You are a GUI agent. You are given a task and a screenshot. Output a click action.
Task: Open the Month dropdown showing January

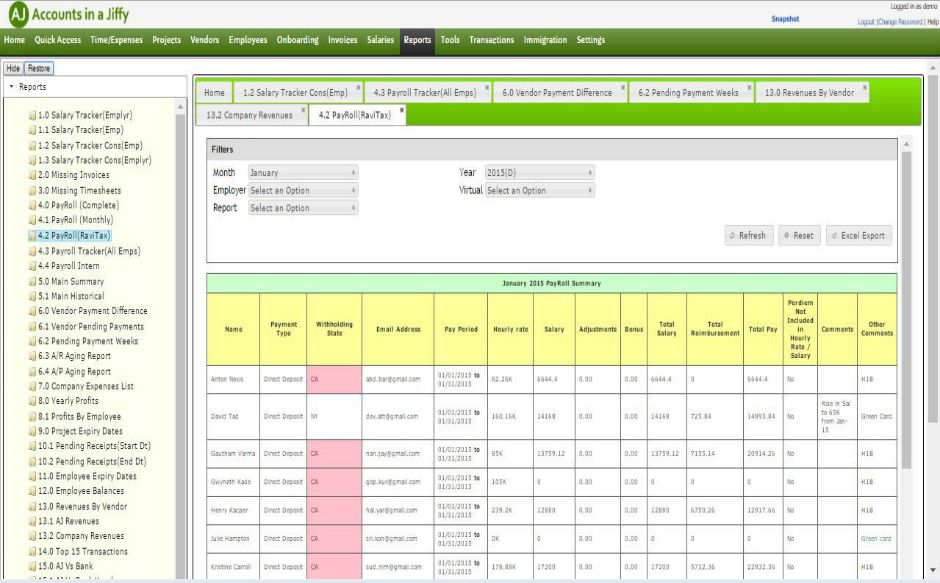click(303, 173)
